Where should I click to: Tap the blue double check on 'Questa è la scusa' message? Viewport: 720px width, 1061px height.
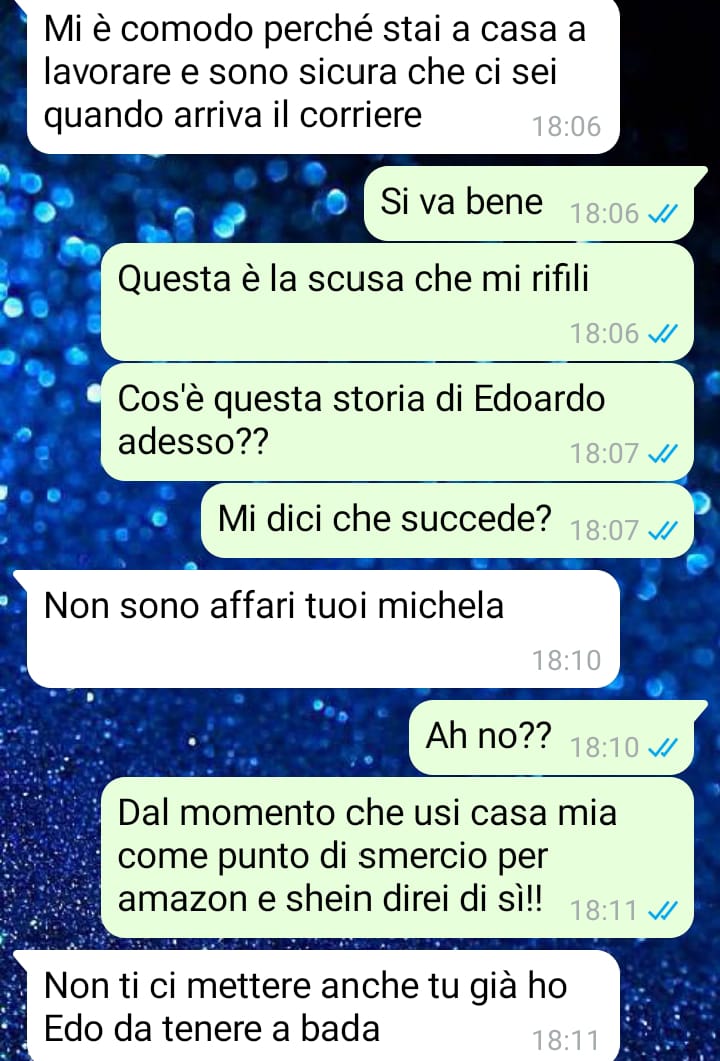663,334
